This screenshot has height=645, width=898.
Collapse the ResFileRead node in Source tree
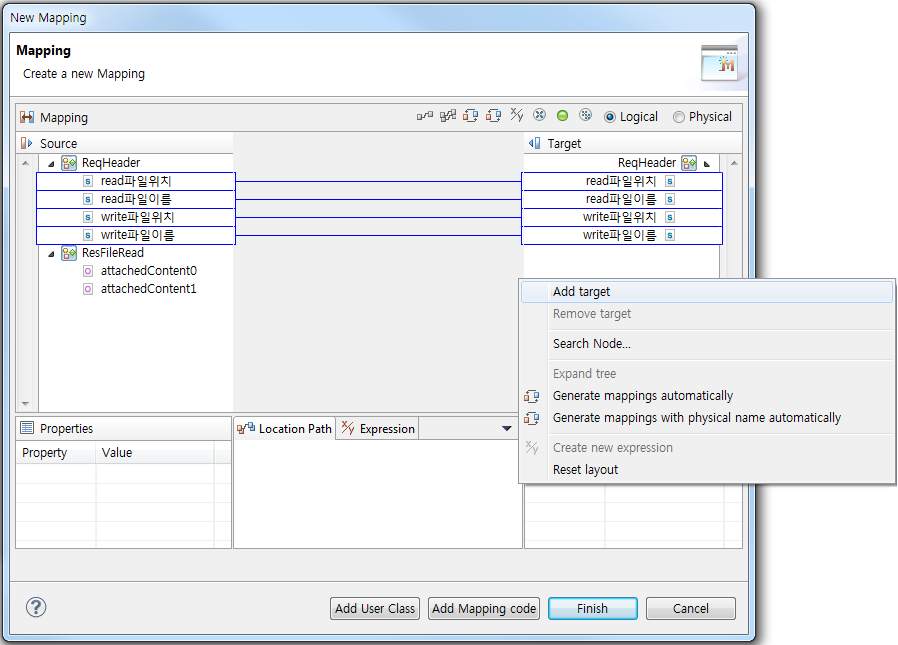click(52, 252)
